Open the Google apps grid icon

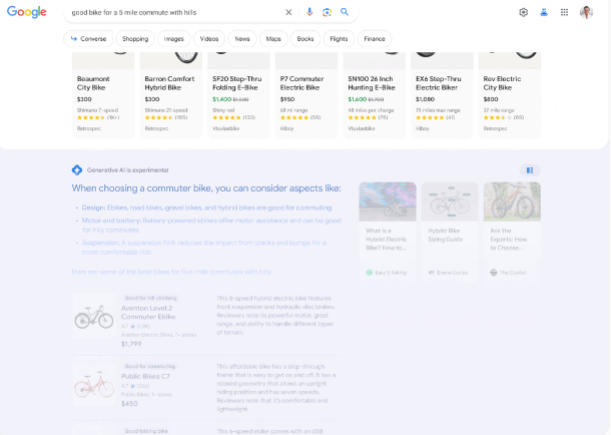tap(564, 12)
